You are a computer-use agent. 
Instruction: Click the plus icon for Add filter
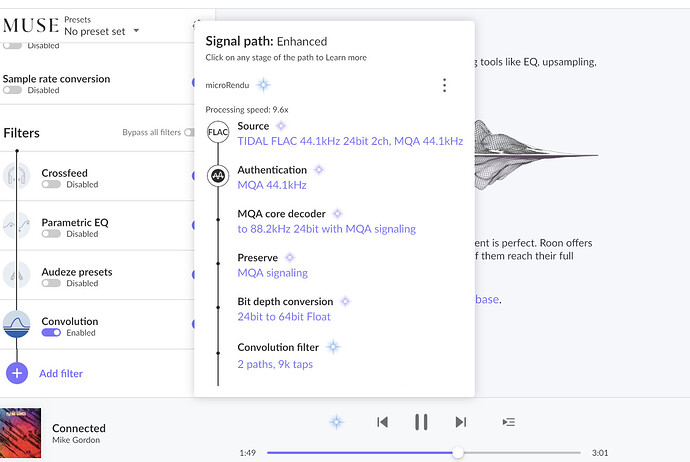tap(17, 373)
